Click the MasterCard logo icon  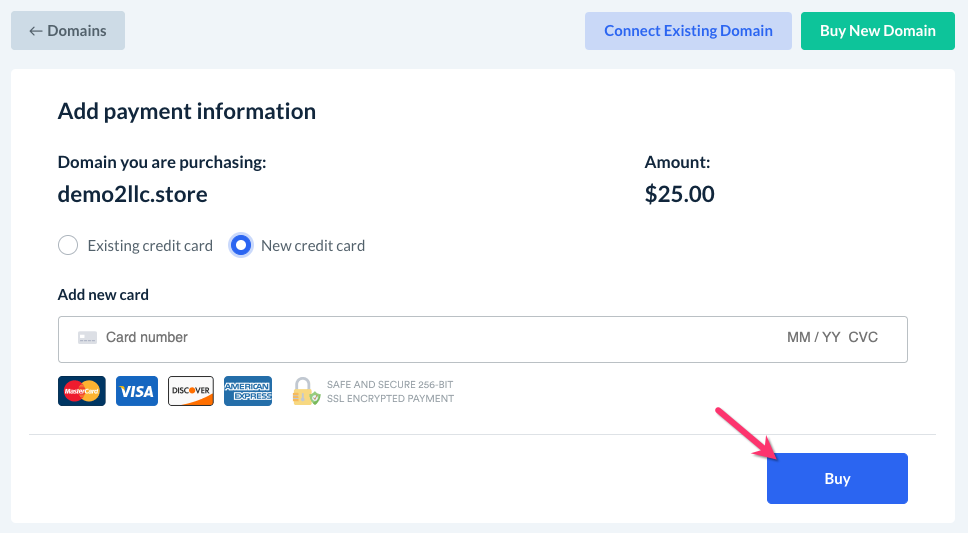pyautogui.click(x=82, y=391)
